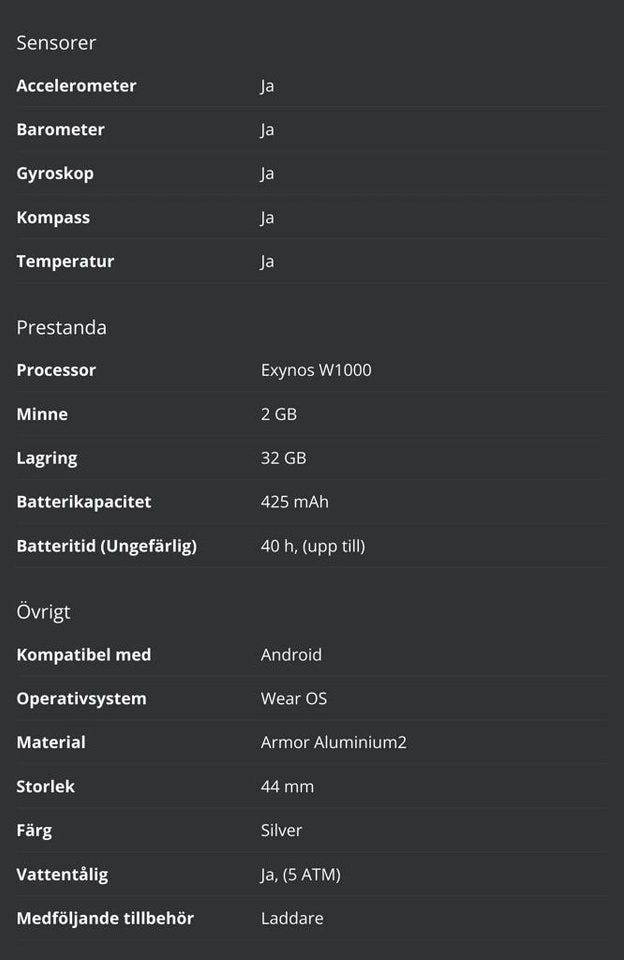Click the Minne value 2 GB

[278, 414]
